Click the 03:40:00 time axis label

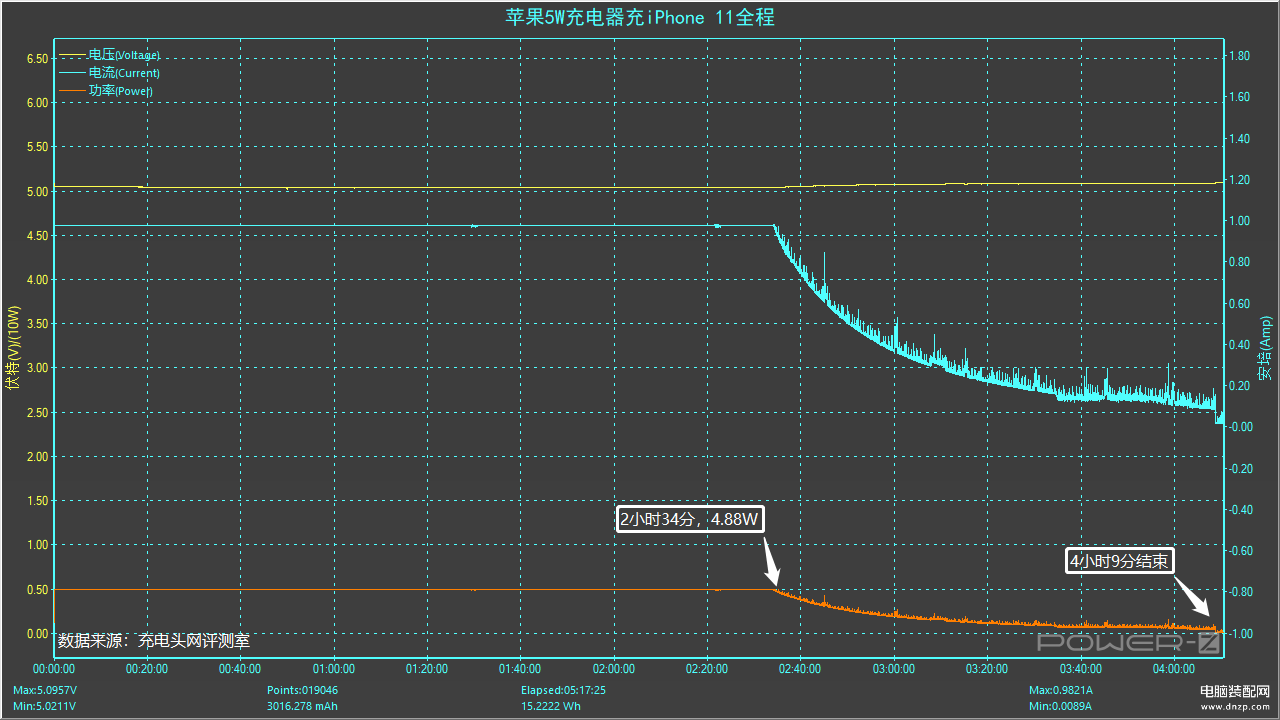point(1080,669)
